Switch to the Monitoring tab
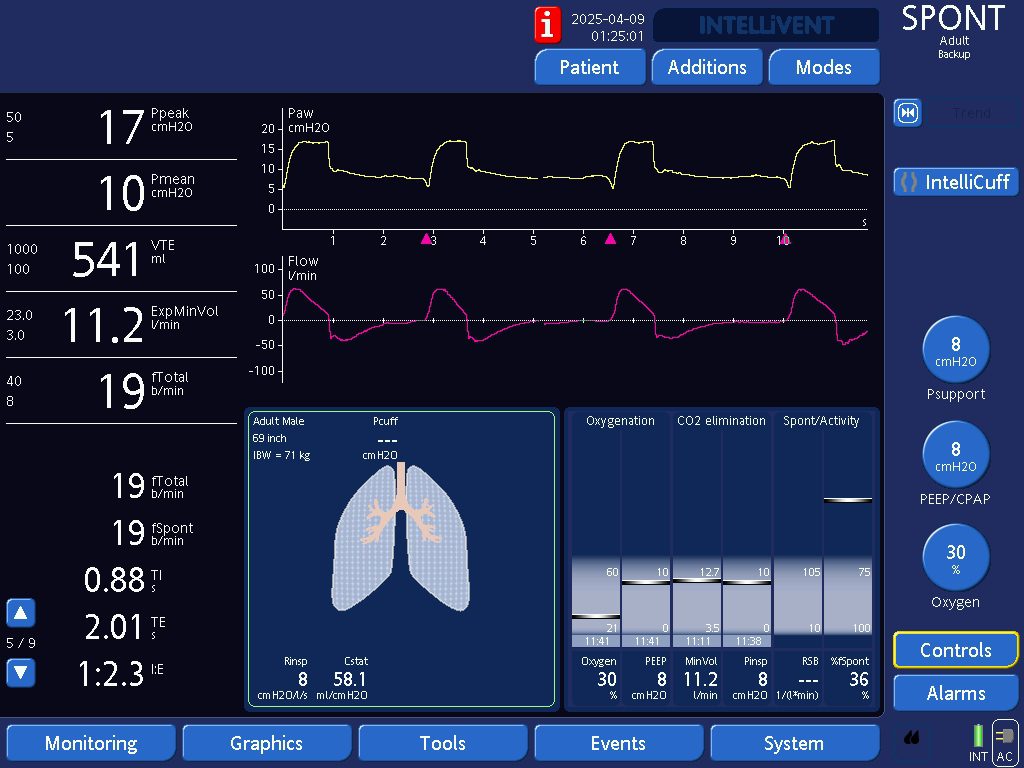Screen dimensions: 1024x768 [91, 743]
